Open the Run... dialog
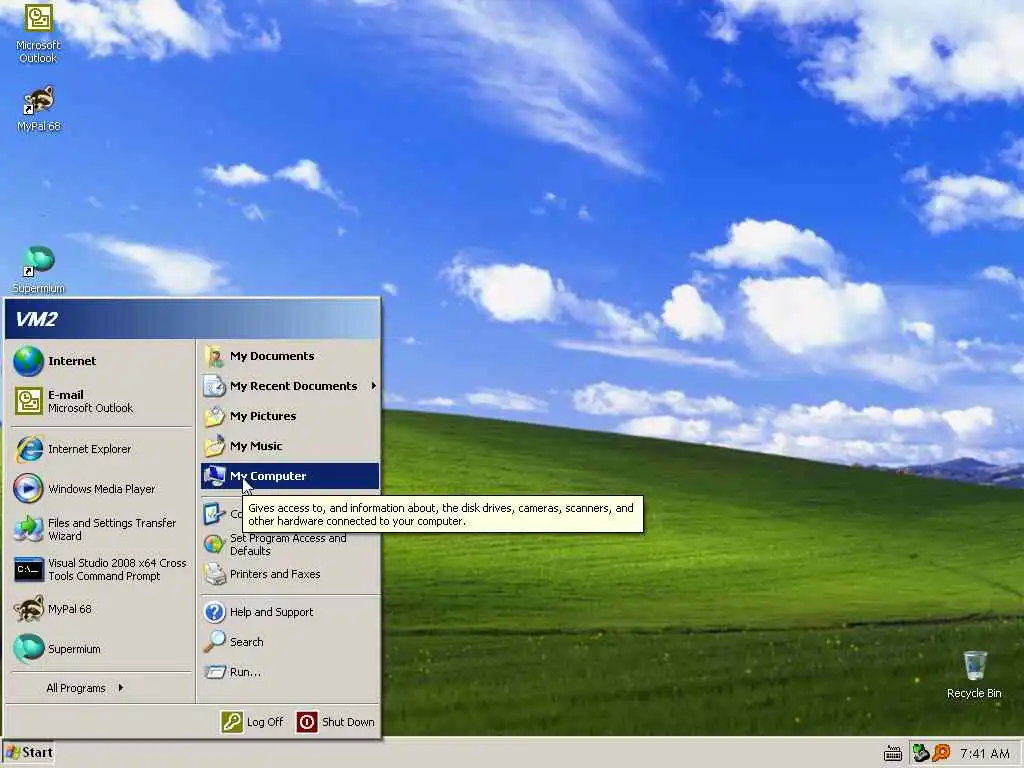The height and width of the screenshot is (768, 1024). (x=290, y=672)
